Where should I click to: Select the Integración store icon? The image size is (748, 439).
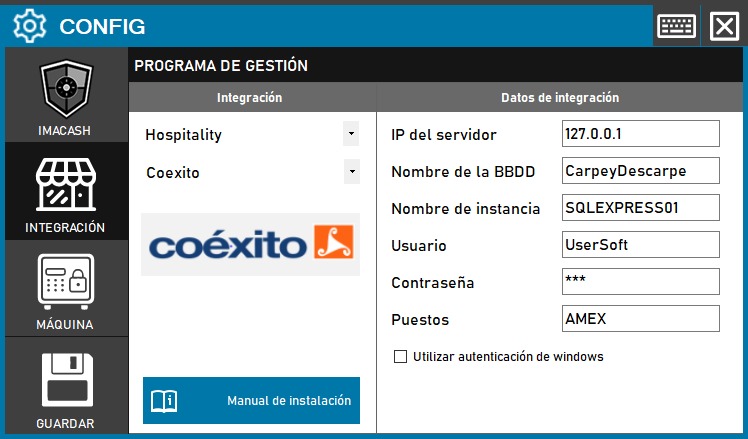[66, 187]
